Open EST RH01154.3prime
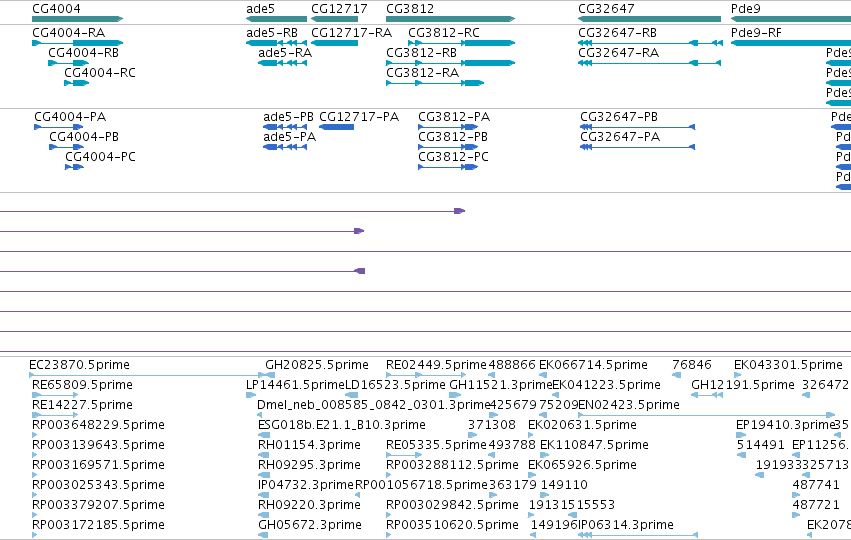Screen dimensions: 851x540 click(x=309, y=445)
